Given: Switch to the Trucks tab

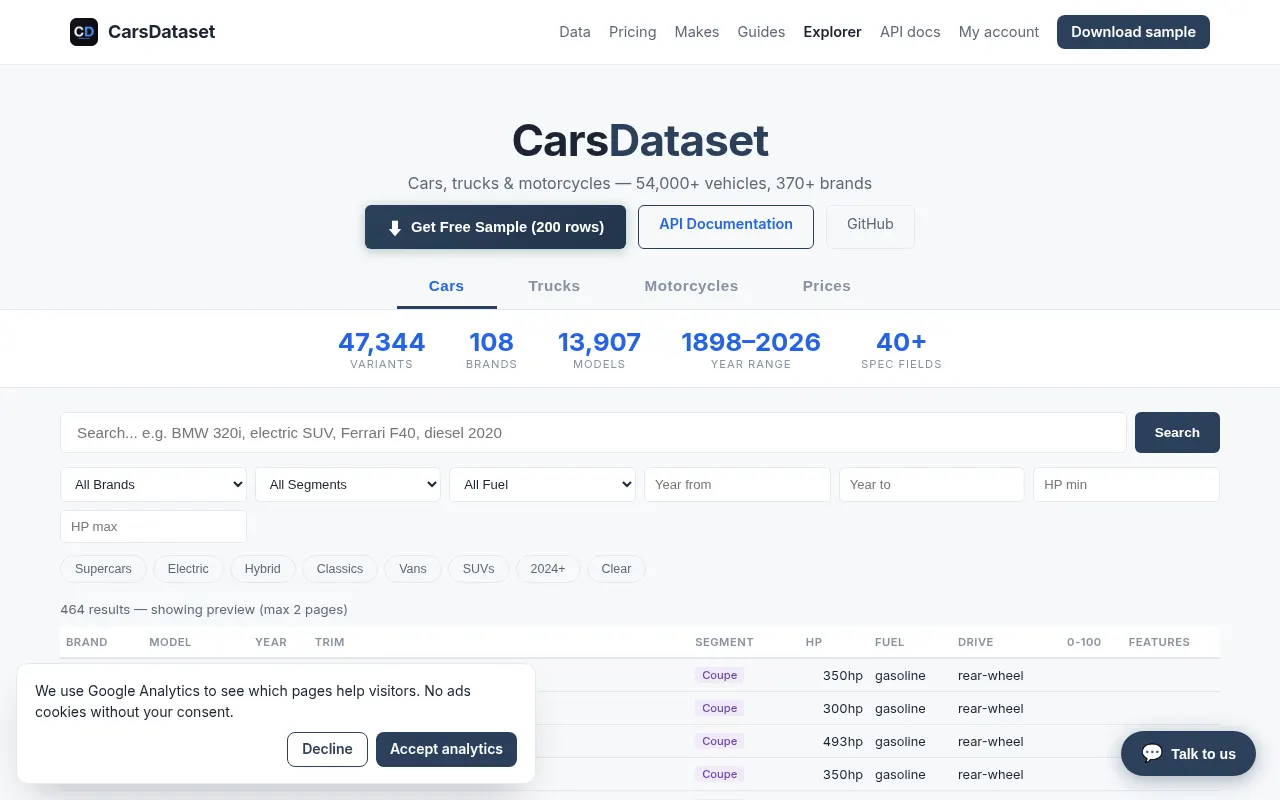Looking at the screenshot, I should pos(554,286).
